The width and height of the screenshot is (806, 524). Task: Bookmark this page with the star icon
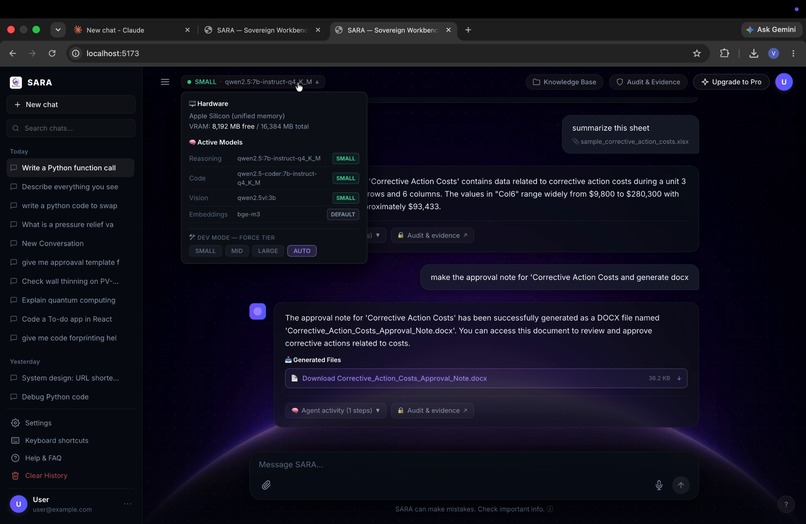point(697,53)
